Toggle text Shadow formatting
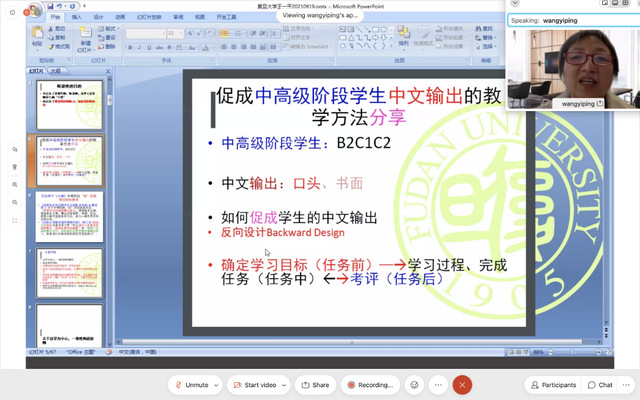 [169, 48]
